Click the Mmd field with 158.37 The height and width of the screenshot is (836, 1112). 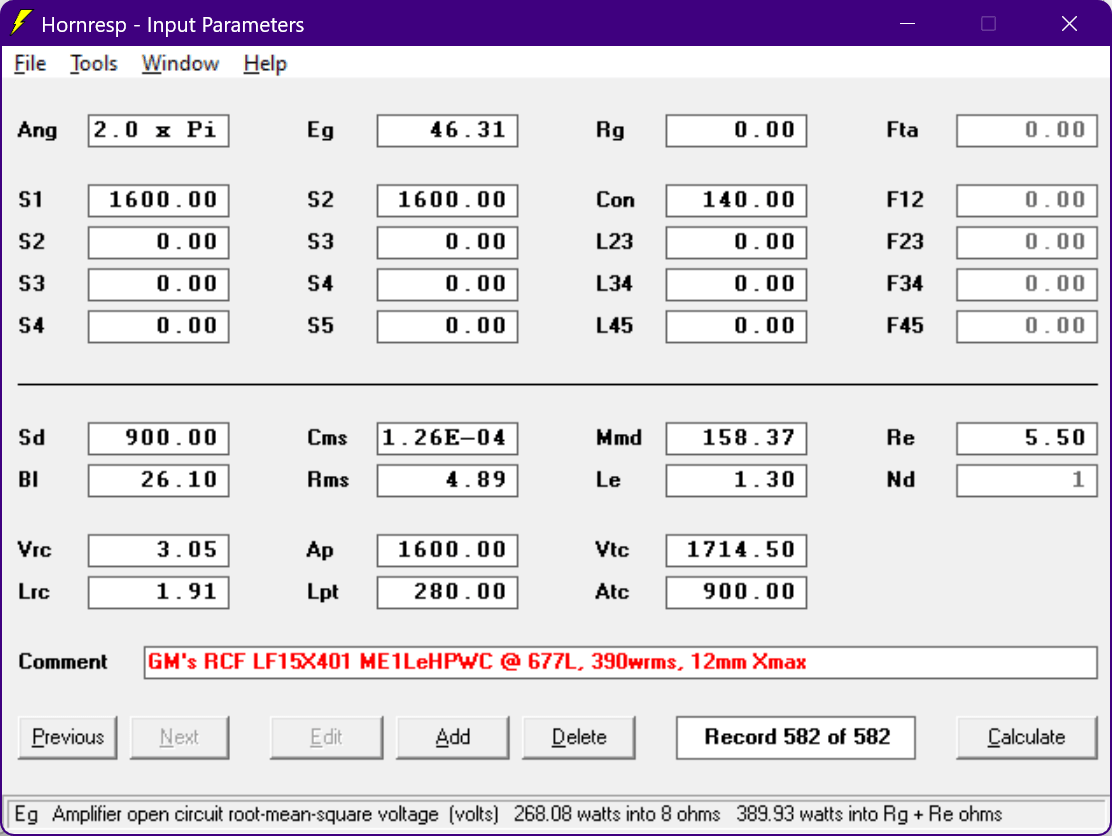click(x=736, y=438)
